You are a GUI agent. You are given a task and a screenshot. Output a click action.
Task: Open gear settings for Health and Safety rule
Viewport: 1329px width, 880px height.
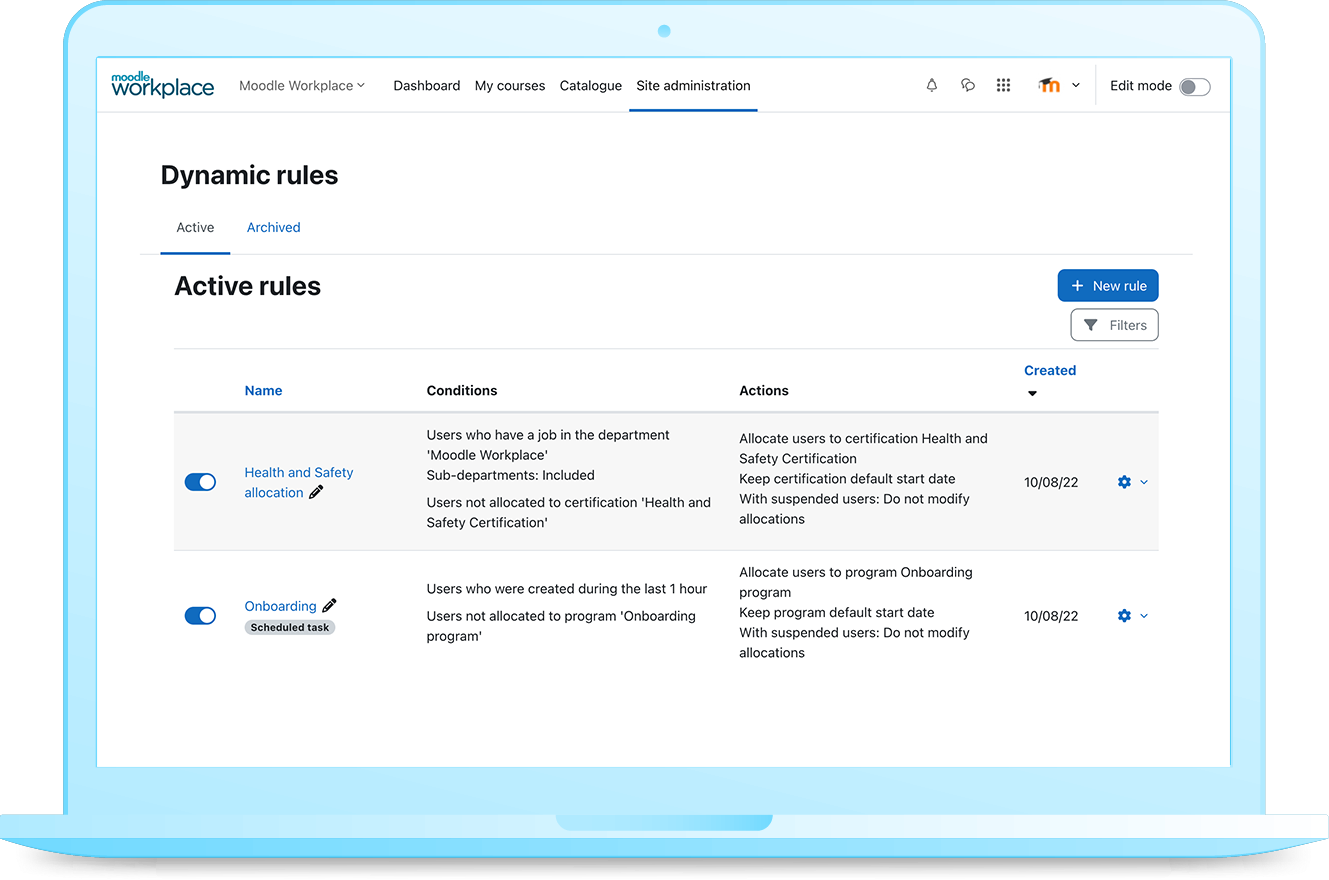tap(1124, 482)
